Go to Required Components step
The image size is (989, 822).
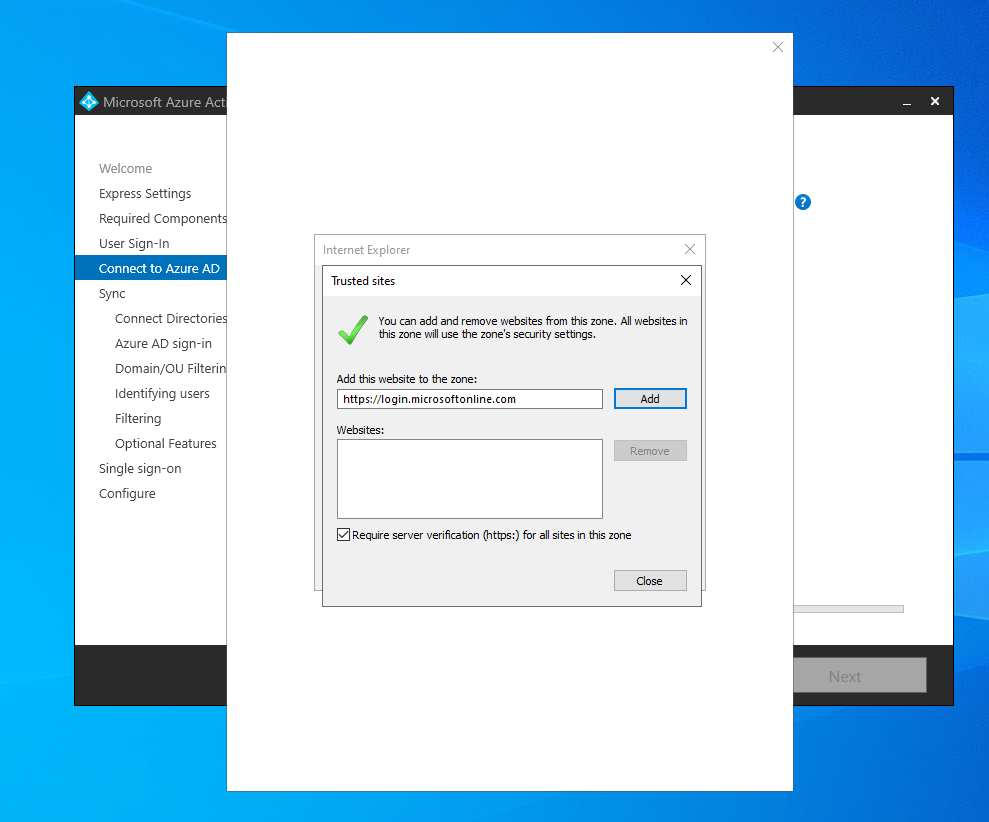[163, 218]
